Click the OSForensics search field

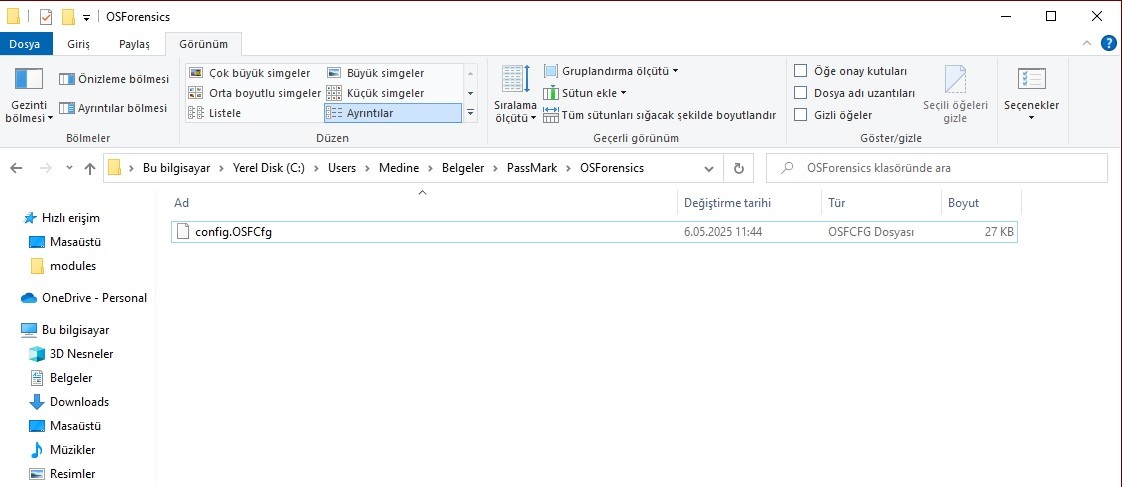tap(936, 169)
